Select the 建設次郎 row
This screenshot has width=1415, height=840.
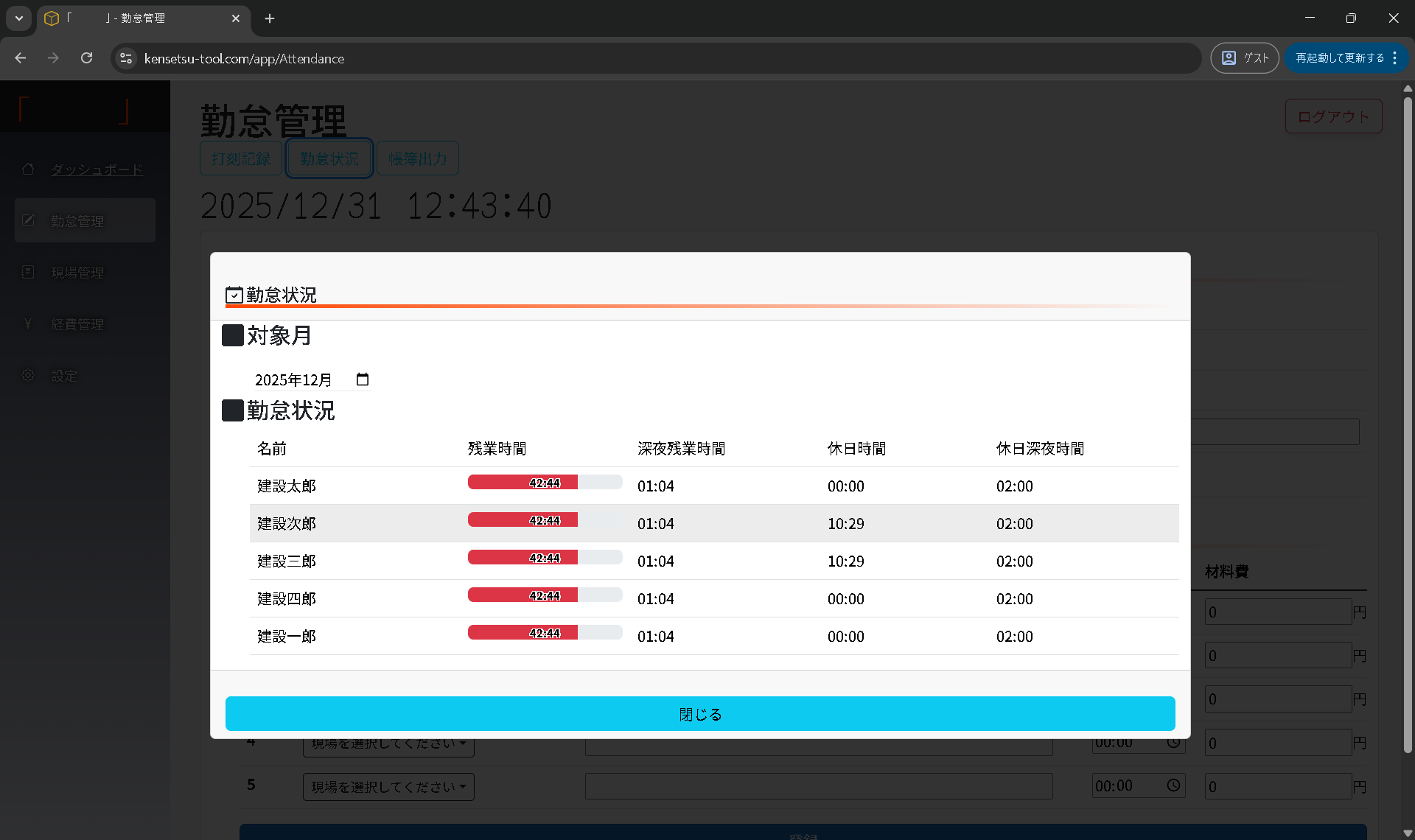click(x=286, y=524)
